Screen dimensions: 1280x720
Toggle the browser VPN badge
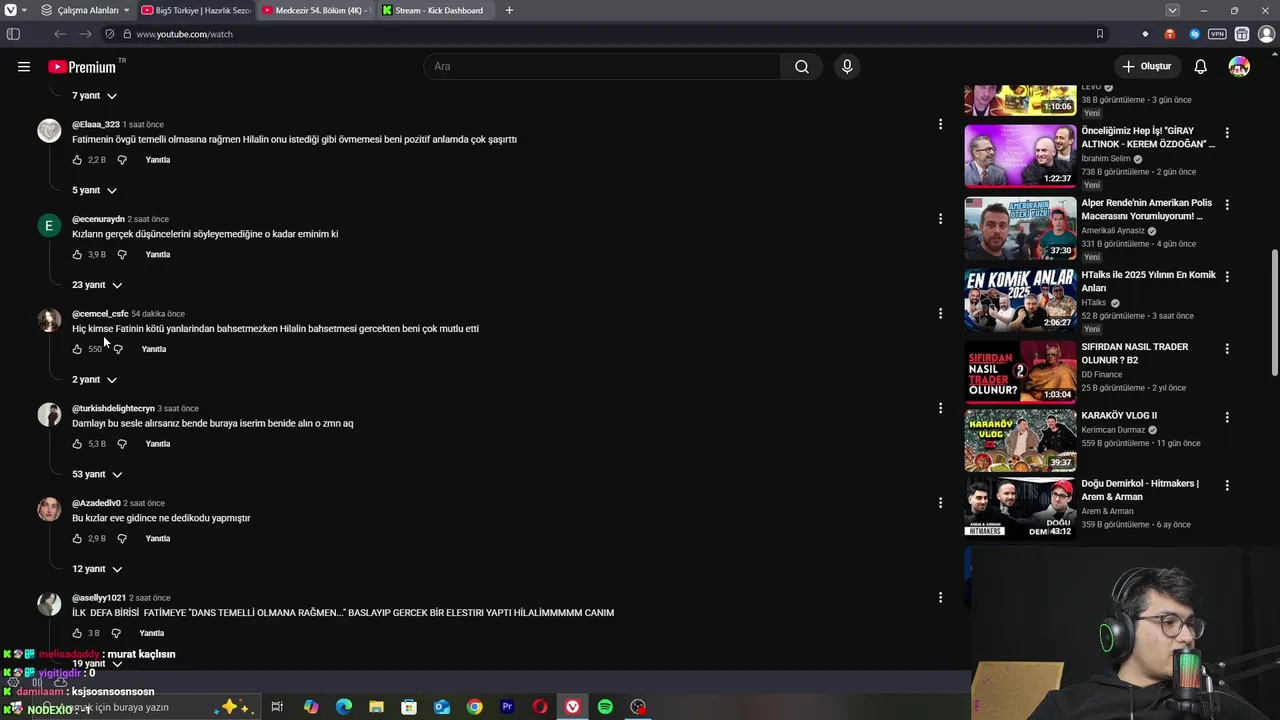pos(1217,34)
